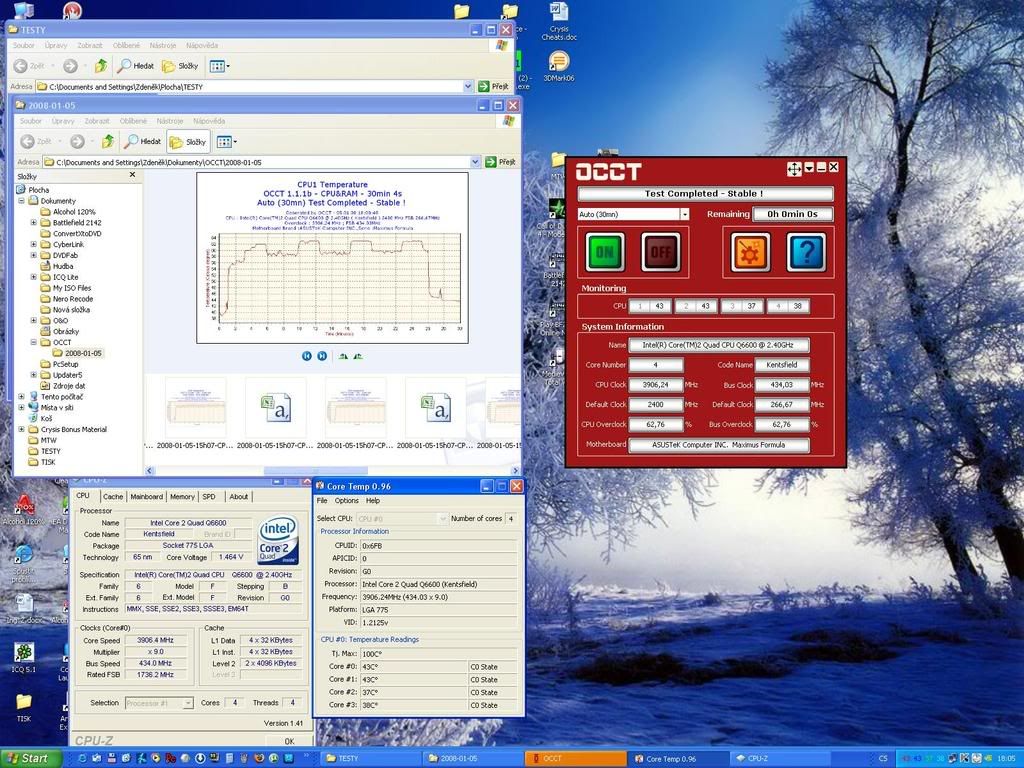Open the OCCT title bar down-arrow menu
This screenshot has width=1024, height=768.
coord(809,168)
